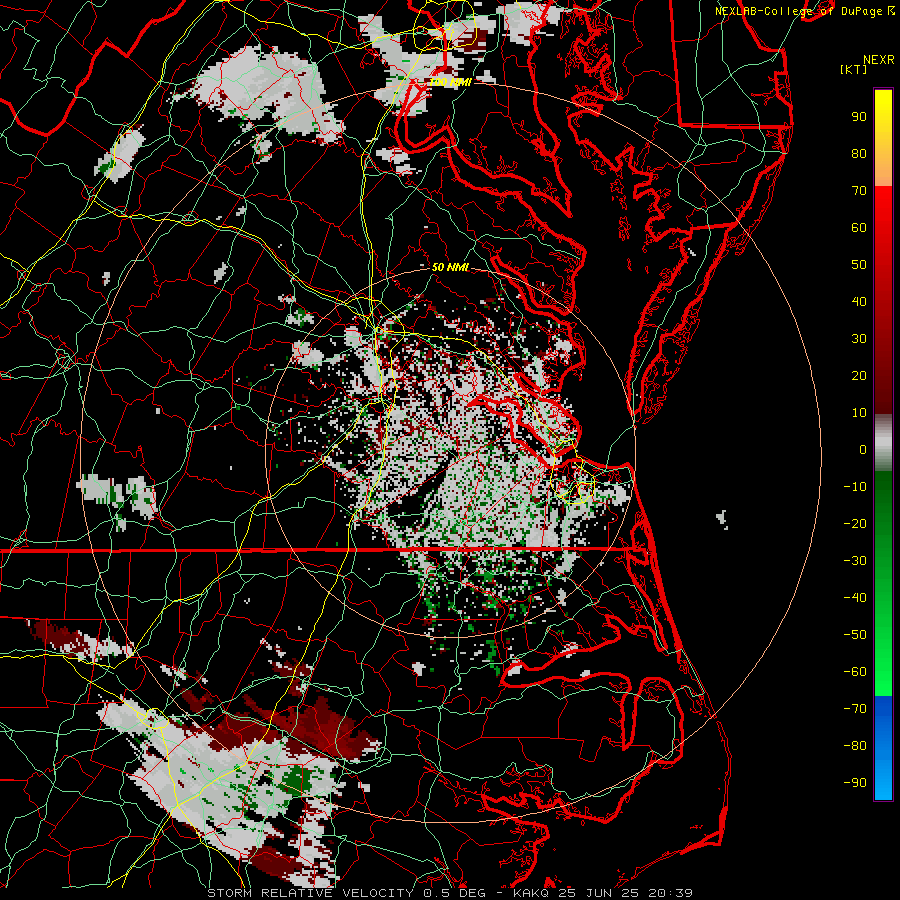
Task: Click the 70 knot scale label
Action: 859,191
